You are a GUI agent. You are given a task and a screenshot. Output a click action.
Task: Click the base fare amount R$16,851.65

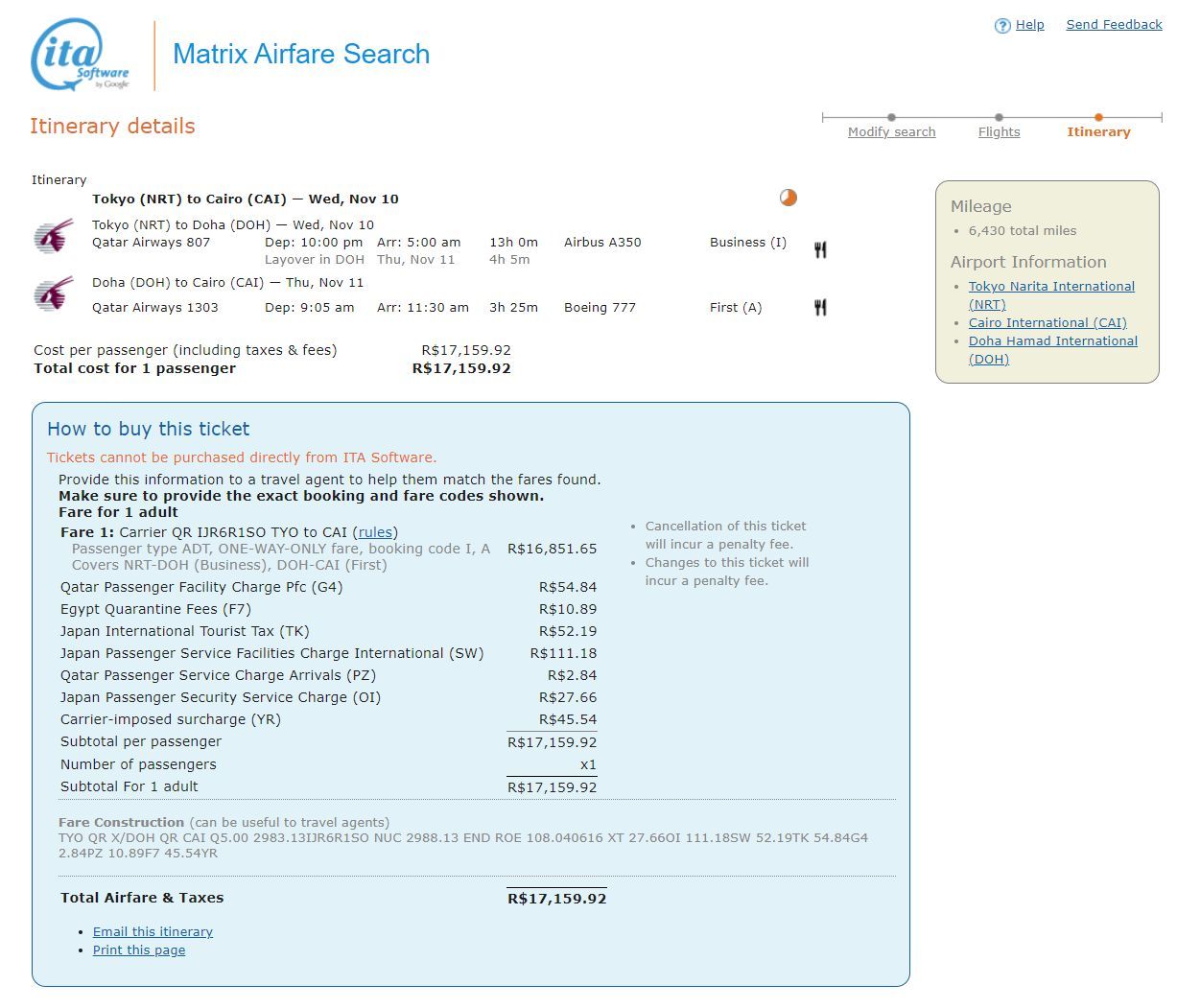(x=552, y=550)
